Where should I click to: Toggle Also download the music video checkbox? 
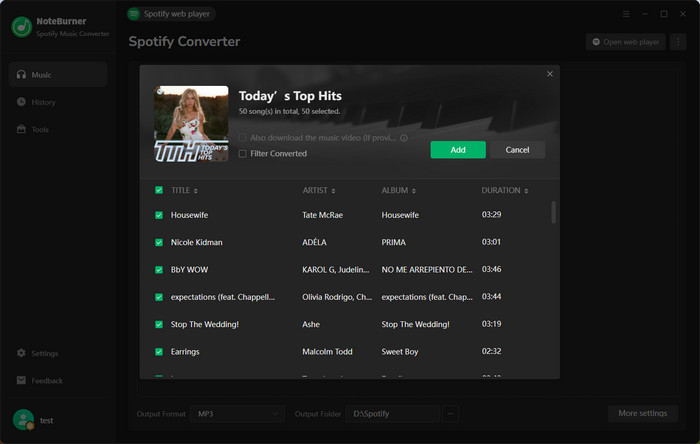(x=242, y=137)
